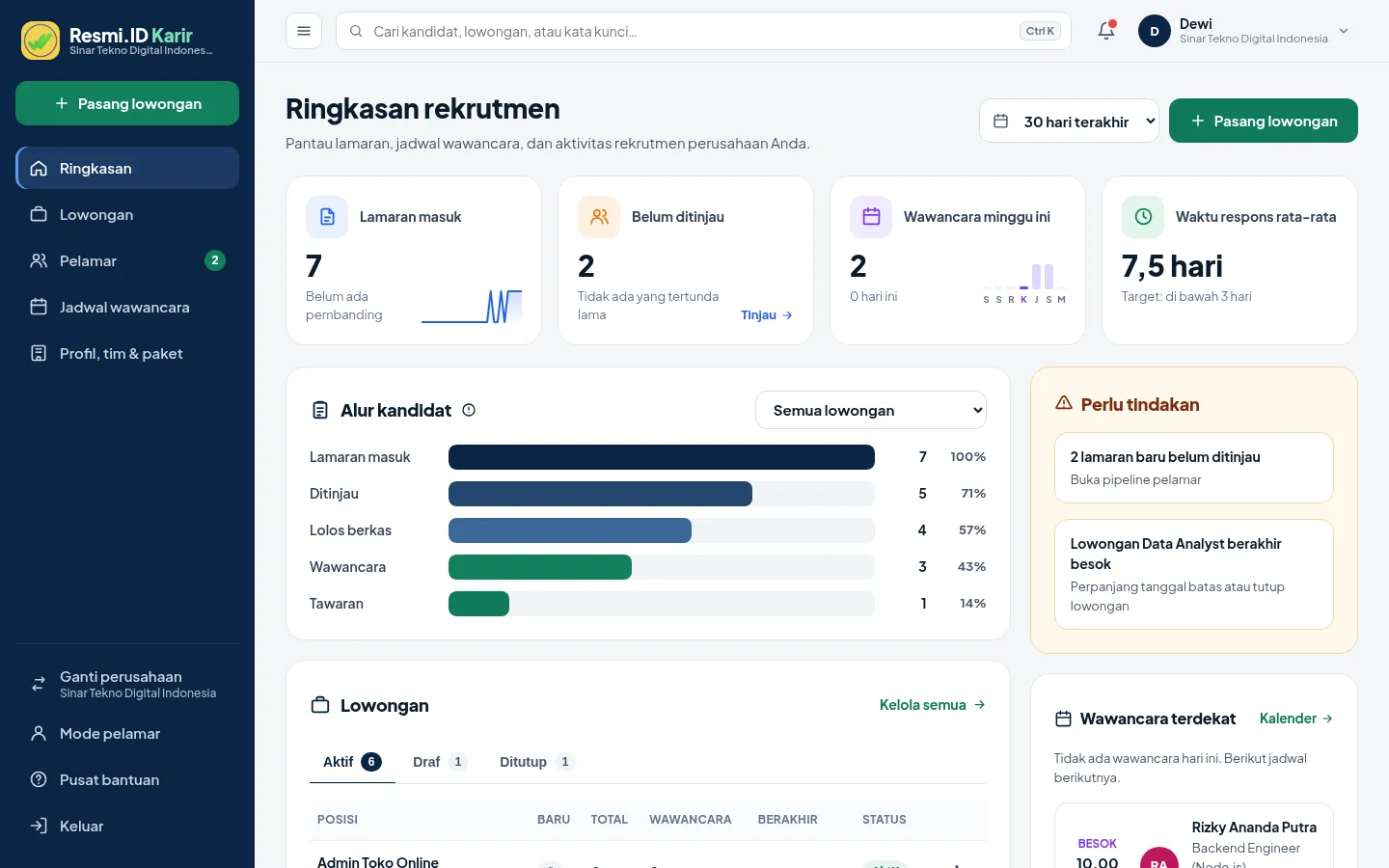Image resolution: width=1389 pixels, height=868 pixels.
Task: Click the Ditinjau funnel bar
Action: point(600,494)
